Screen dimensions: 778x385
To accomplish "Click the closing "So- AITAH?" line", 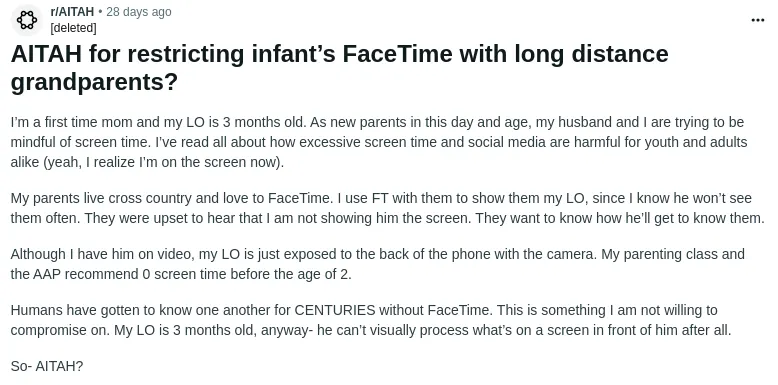I will pos(47,367).
